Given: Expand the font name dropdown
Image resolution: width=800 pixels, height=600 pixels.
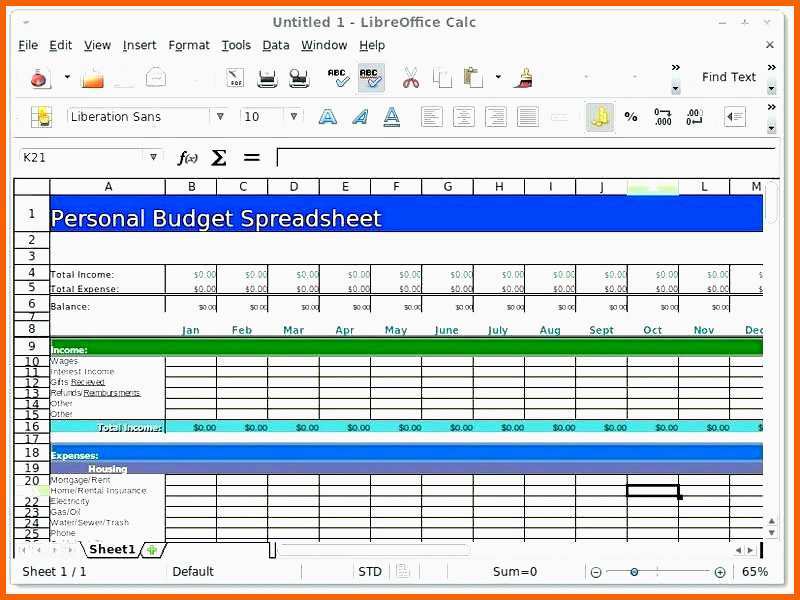Looking at the screenshot, I should [x=220, y=116].
